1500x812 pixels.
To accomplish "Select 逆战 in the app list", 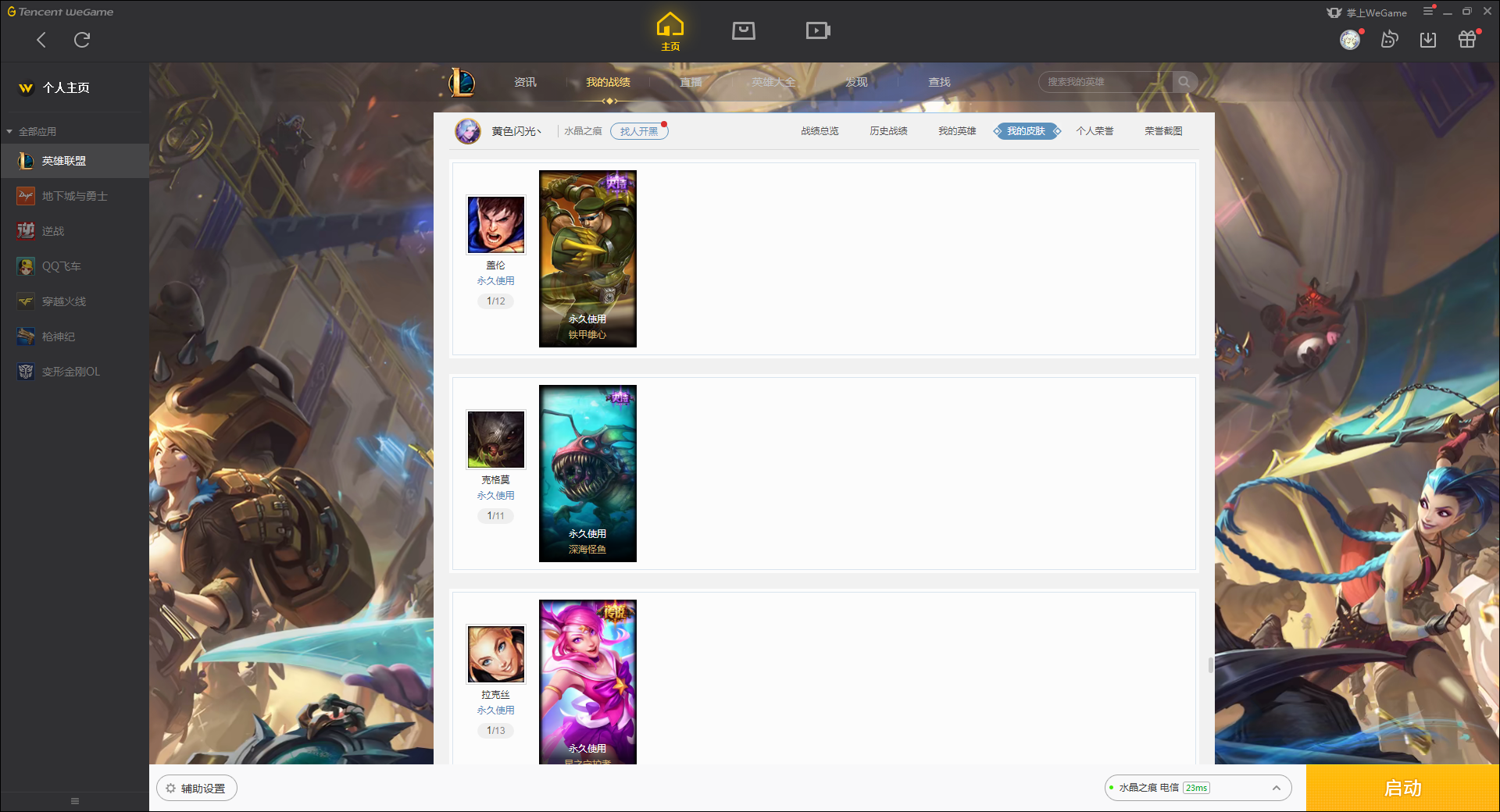I will [74, 231].
